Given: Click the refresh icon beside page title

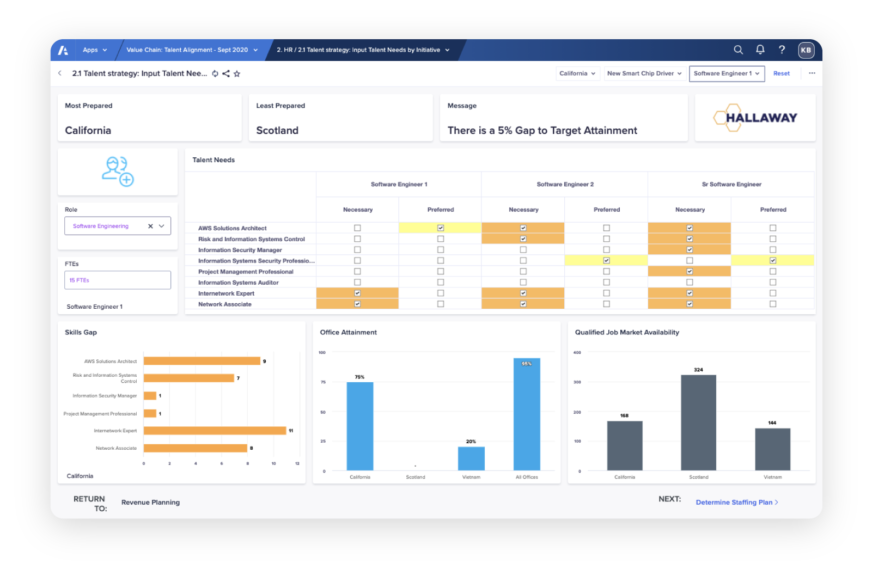Looking at the screenshot, I should (x=215, y=73).
